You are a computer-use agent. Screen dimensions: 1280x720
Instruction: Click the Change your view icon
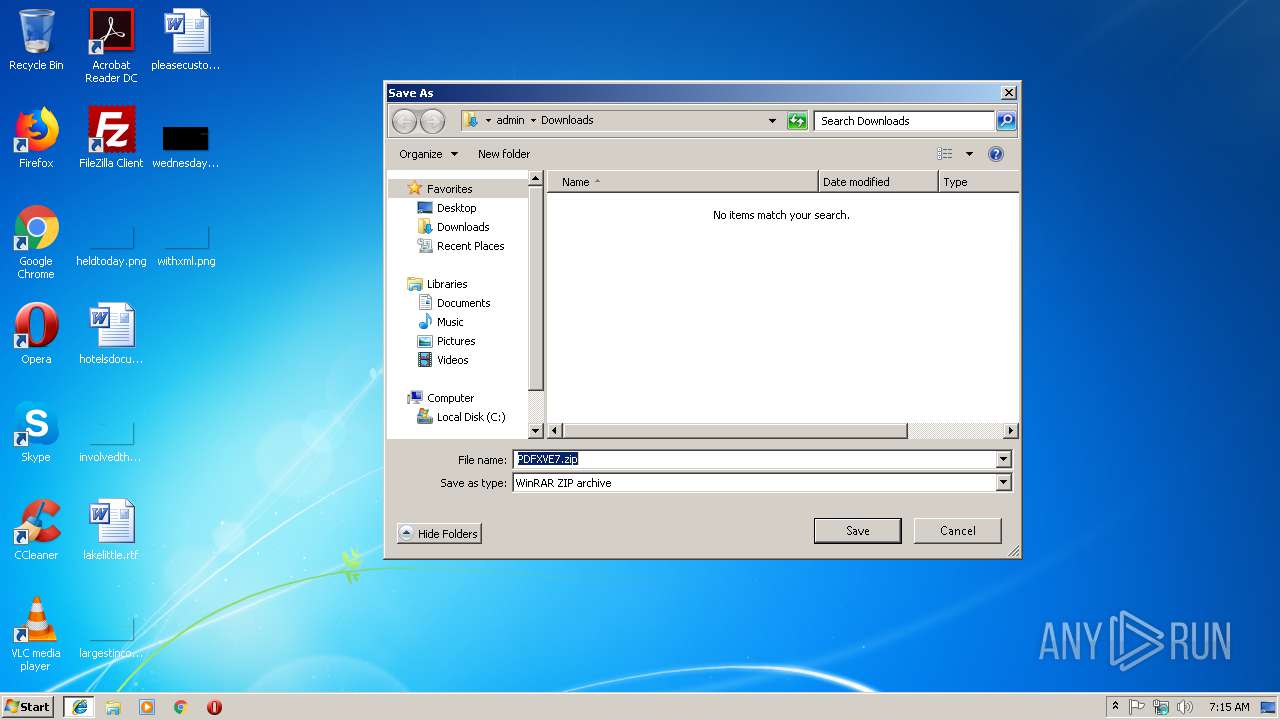[945, 154]
